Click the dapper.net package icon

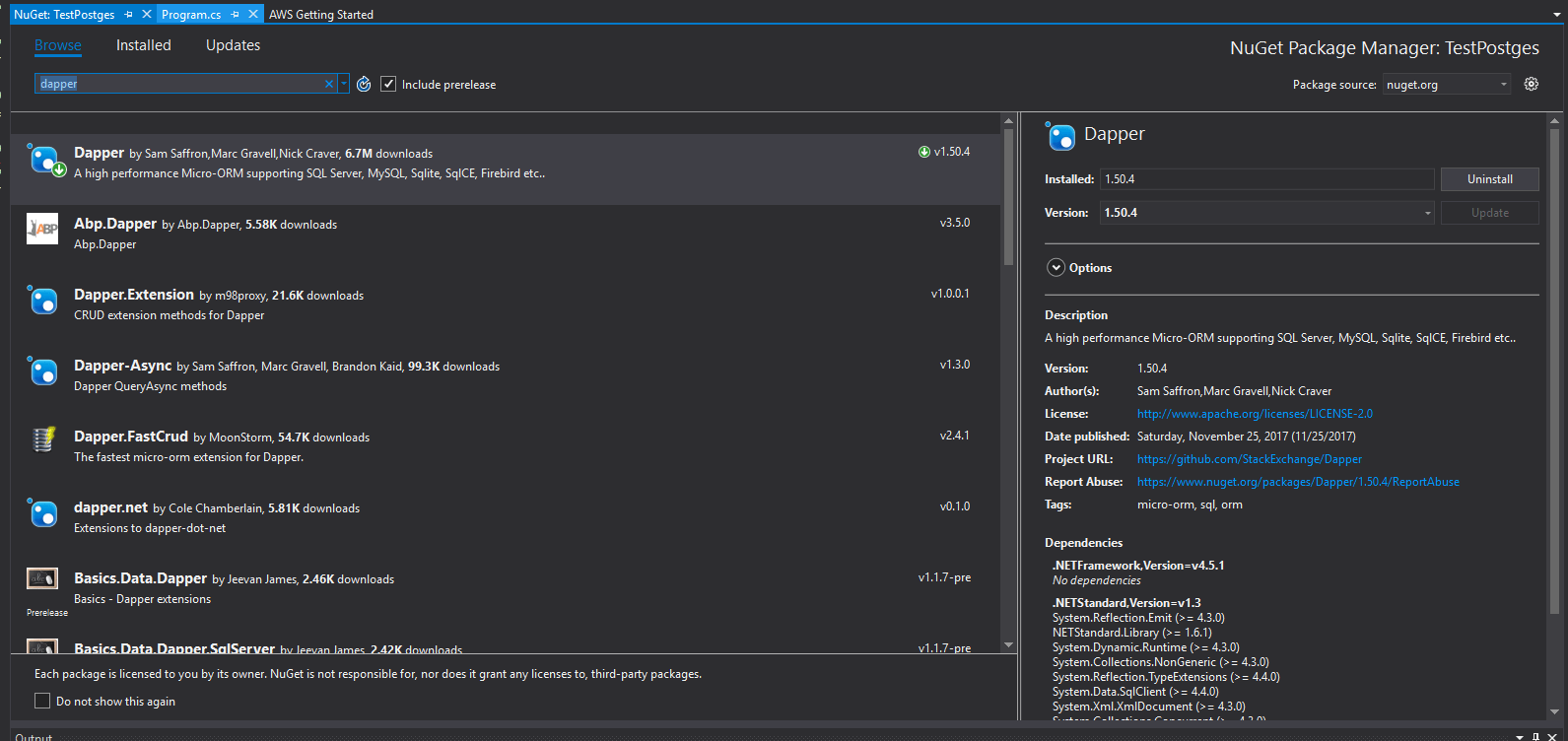(x=42, y=513)
